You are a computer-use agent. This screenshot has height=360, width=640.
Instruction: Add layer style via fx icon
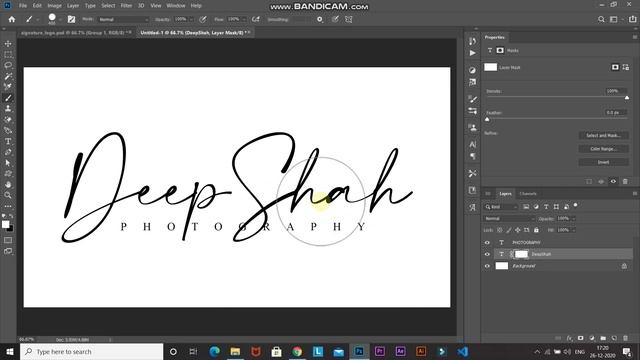(570, 338)
